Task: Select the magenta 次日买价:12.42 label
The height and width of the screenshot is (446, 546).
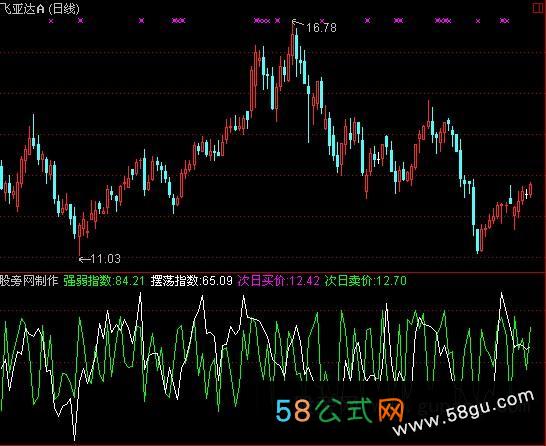Action: point(279,281)
